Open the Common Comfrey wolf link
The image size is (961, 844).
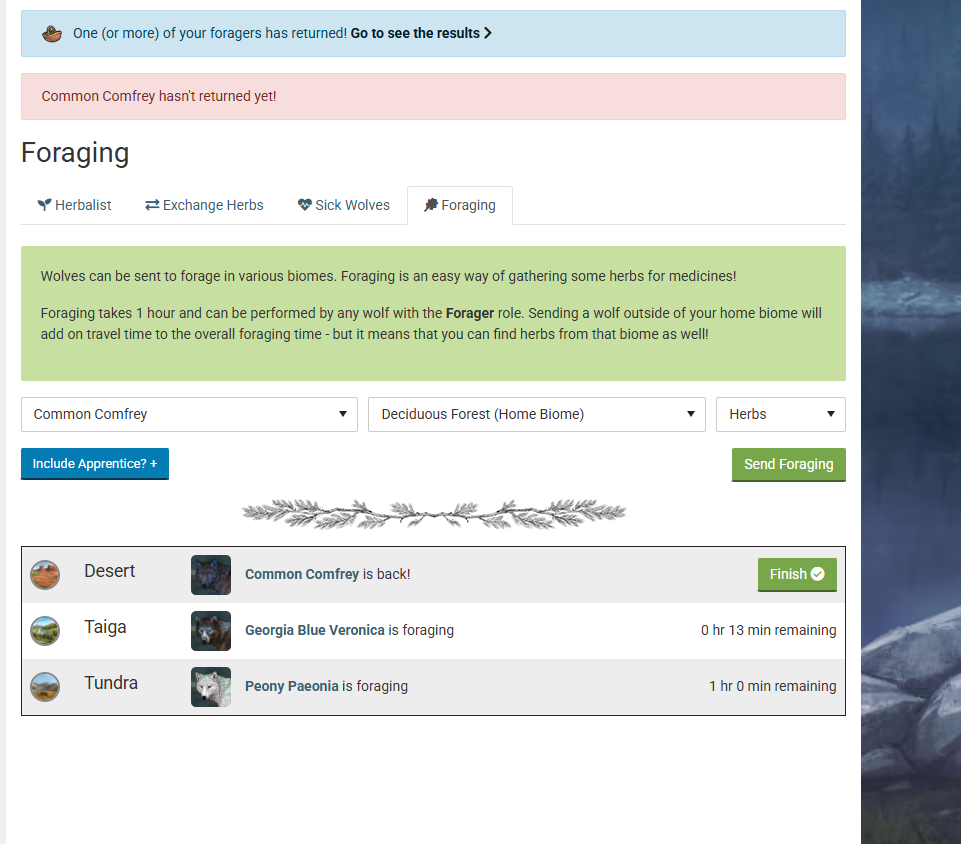(302, 574)
